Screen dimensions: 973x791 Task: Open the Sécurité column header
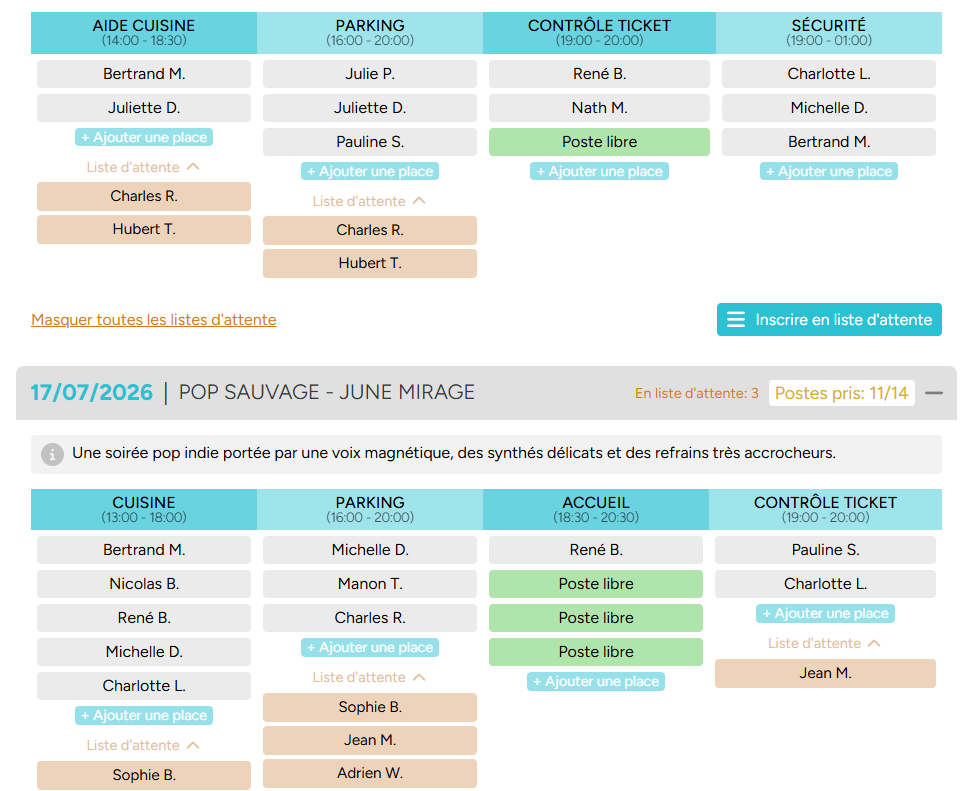point(828,32)
